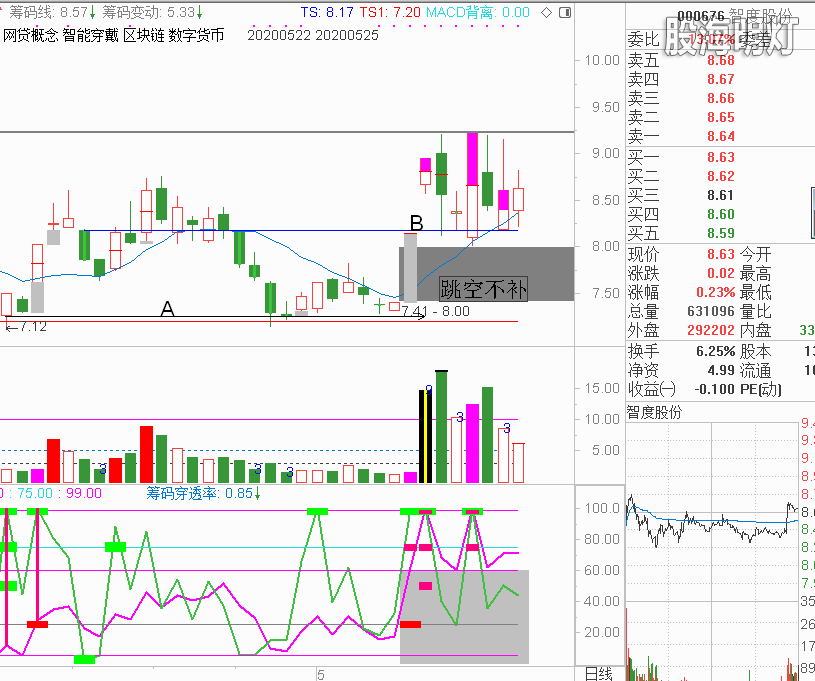Click the 卖一 ask price 8.64
The image size is (815, 681).
pos(720,137)
